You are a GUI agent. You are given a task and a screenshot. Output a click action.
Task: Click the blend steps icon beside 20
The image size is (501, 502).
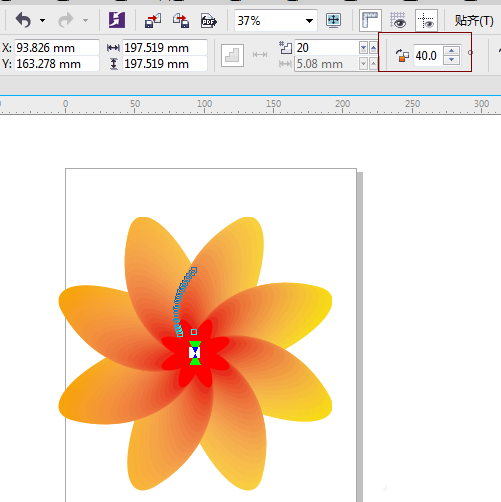point(286,48)
